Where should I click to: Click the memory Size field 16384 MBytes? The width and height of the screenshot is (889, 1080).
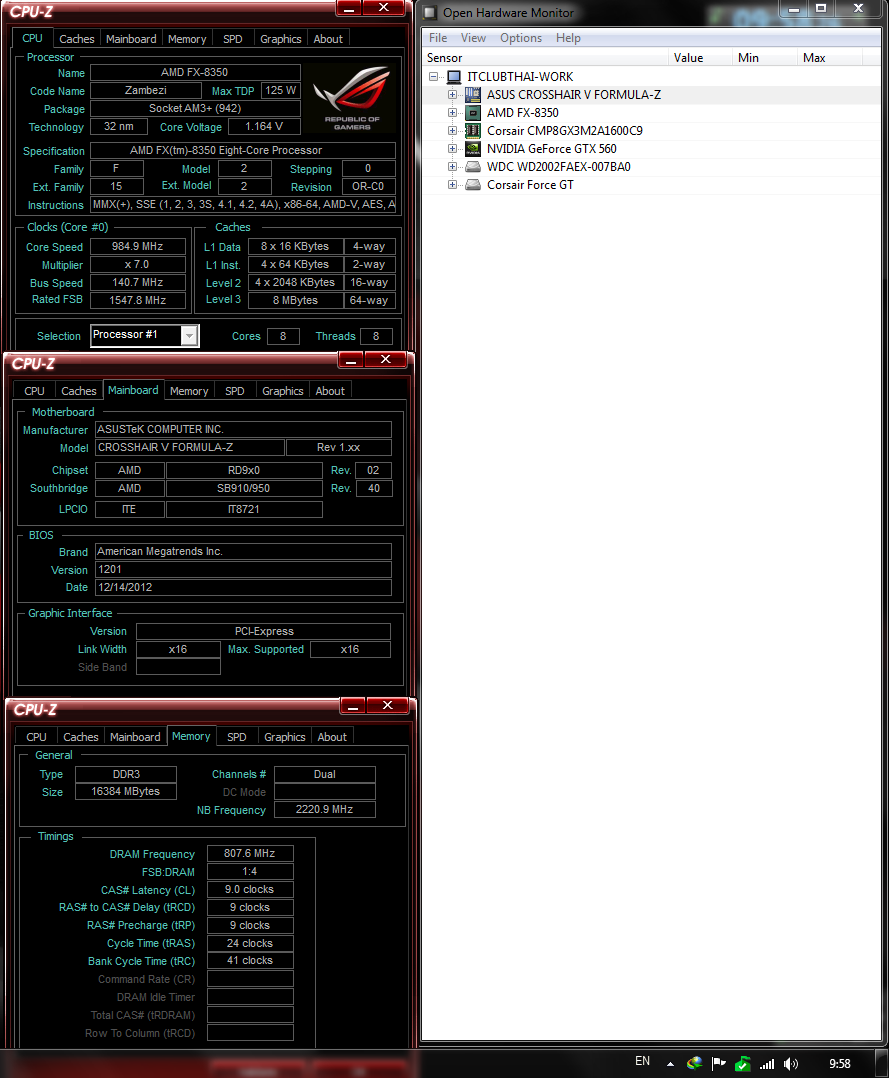click(x=125, y=791)
